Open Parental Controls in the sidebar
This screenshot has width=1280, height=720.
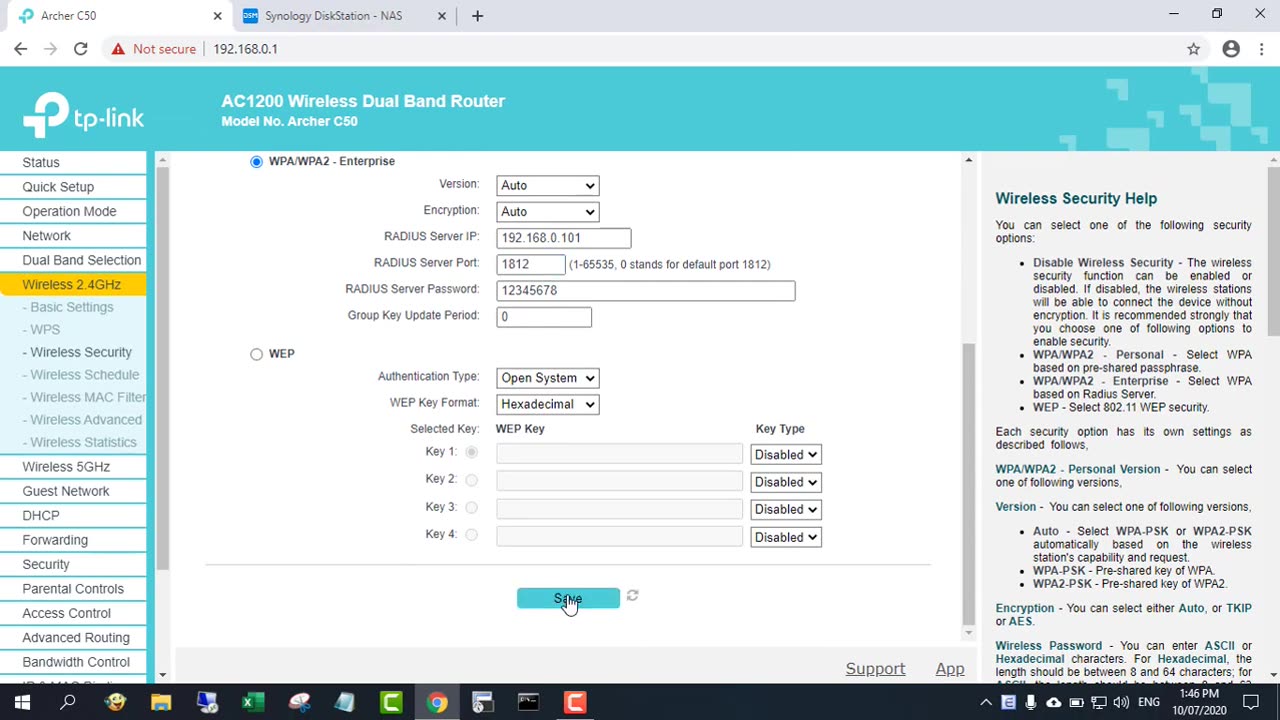pyautogui.click(x=73, y=589)
